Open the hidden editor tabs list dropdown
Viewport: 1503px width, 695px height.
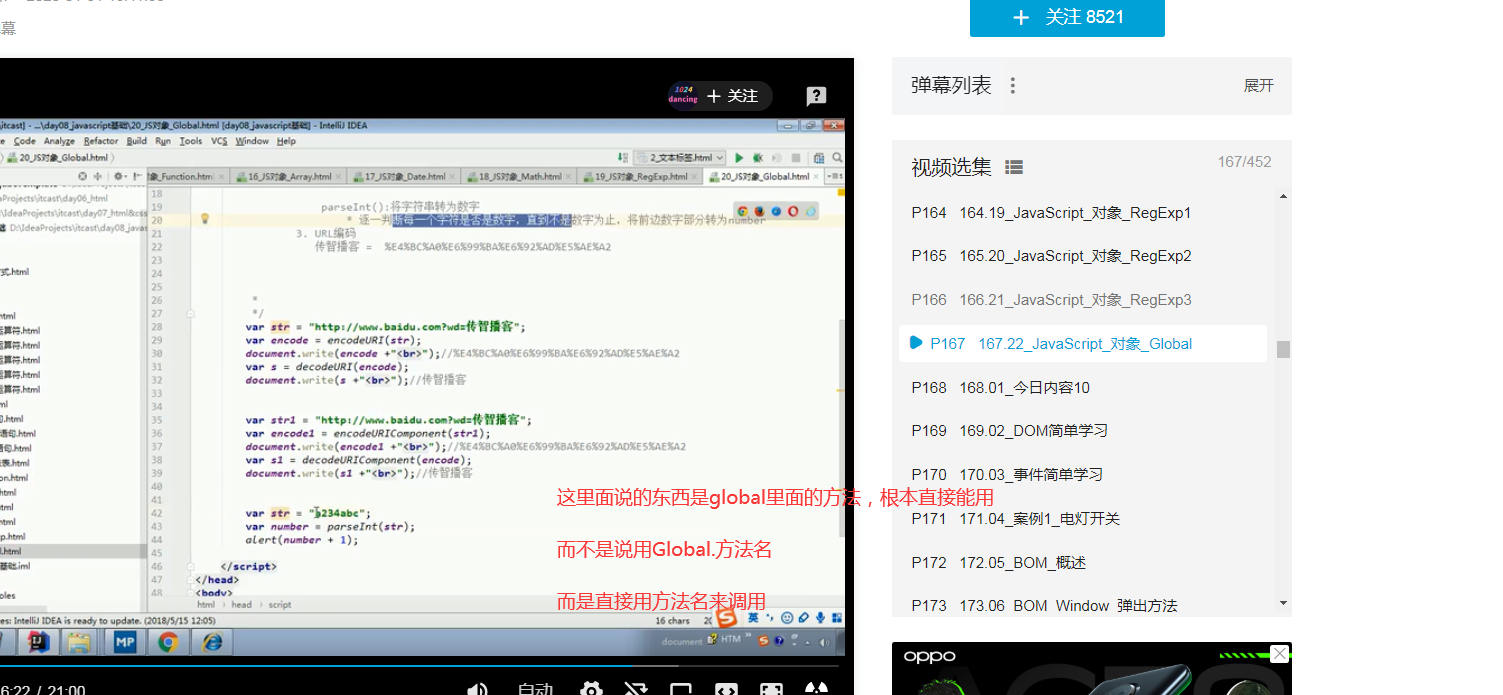(835, 176)
